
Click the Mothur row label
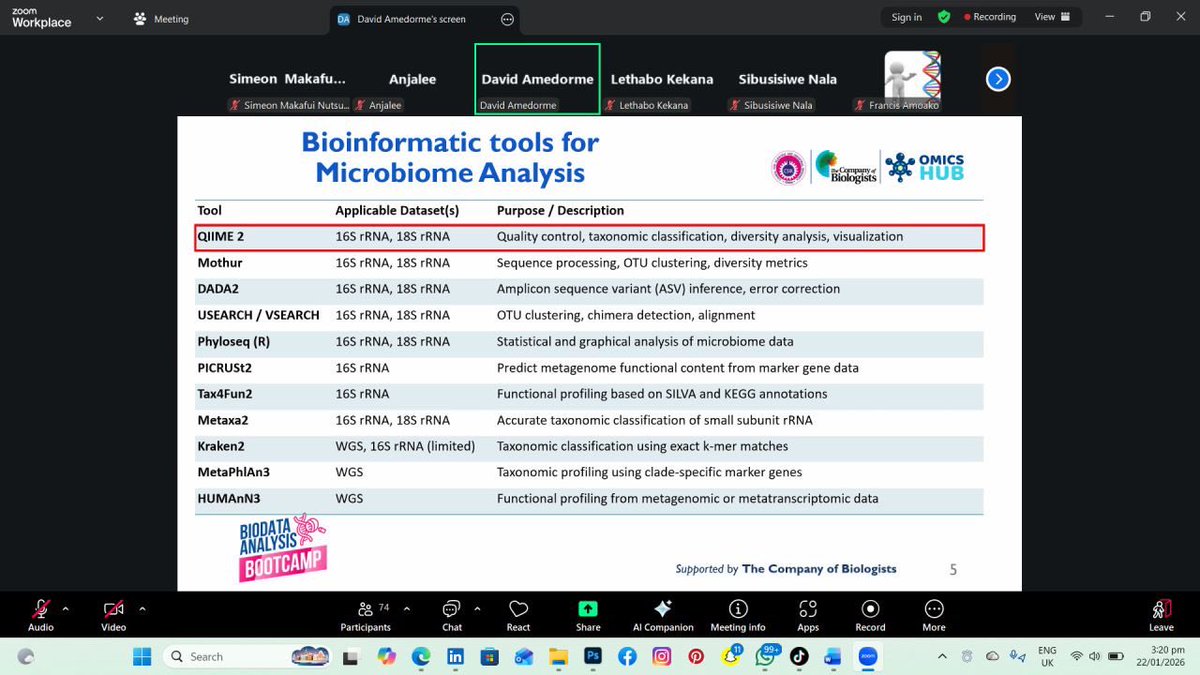pos(220,263)
